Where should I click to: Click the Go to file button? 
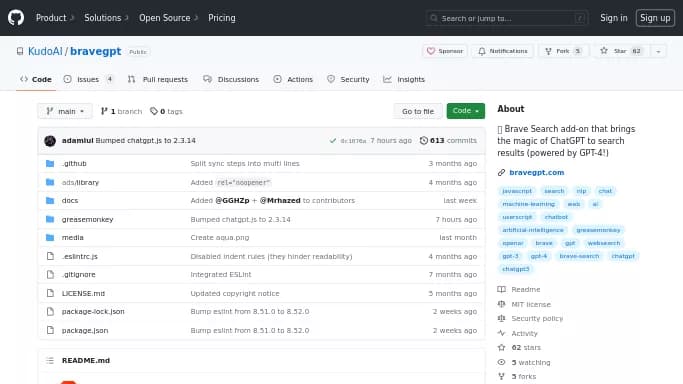tap(418, 111)
